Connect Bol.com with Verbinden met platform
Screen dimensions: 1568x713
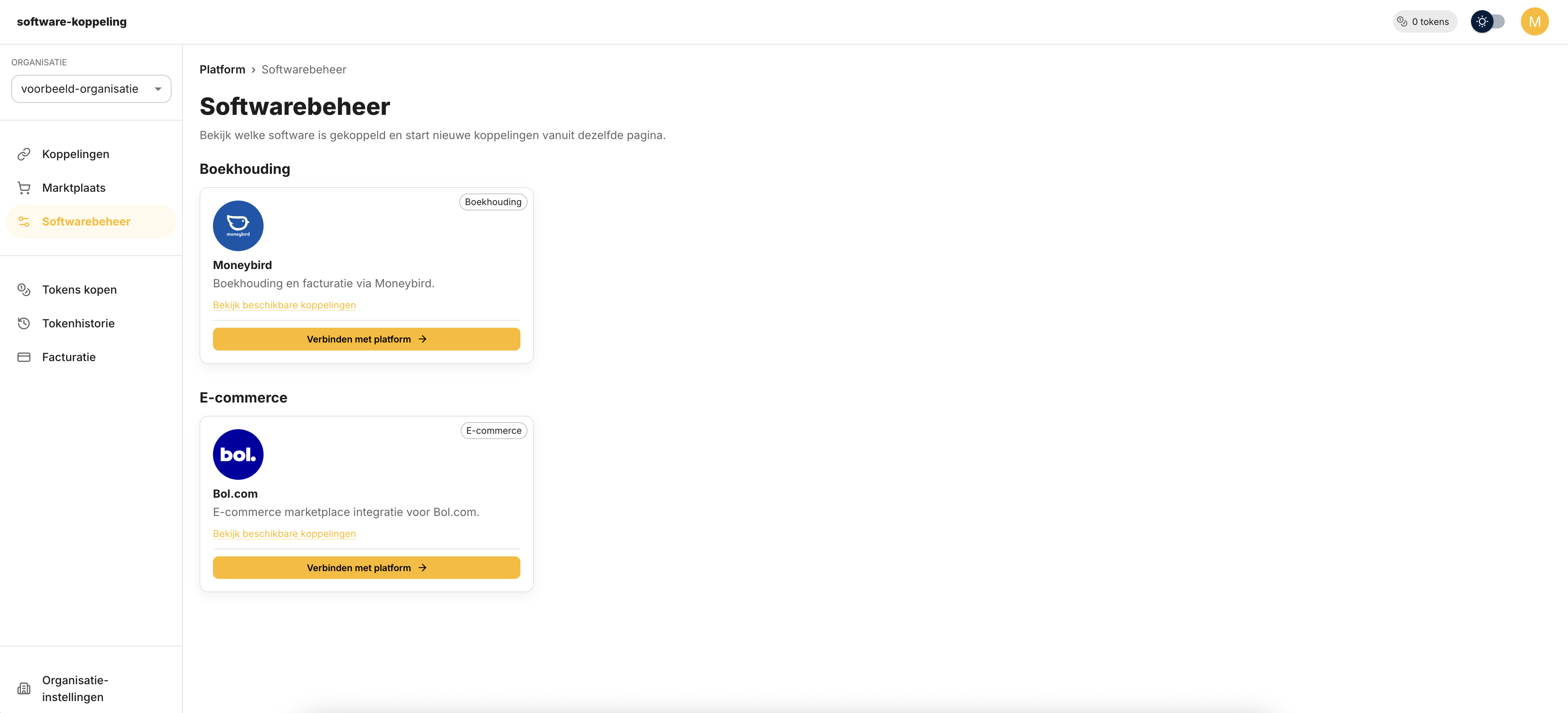367,568
